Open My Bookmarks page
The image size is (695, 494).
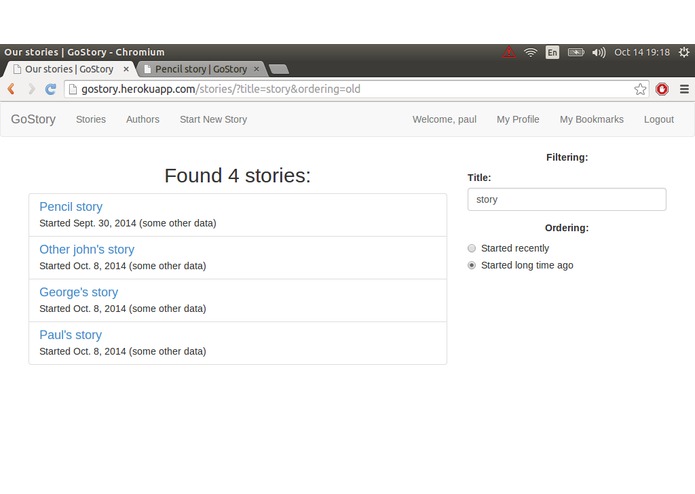(x=591, y=119)
